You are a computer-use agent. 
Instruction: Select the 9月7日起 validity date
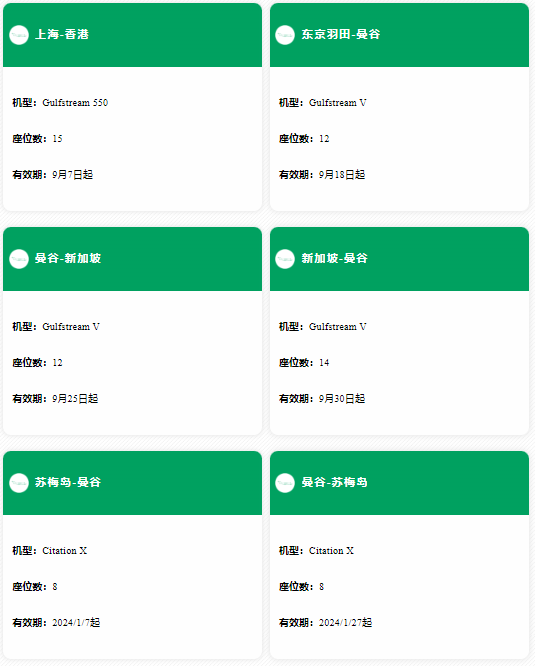point(73,175)
